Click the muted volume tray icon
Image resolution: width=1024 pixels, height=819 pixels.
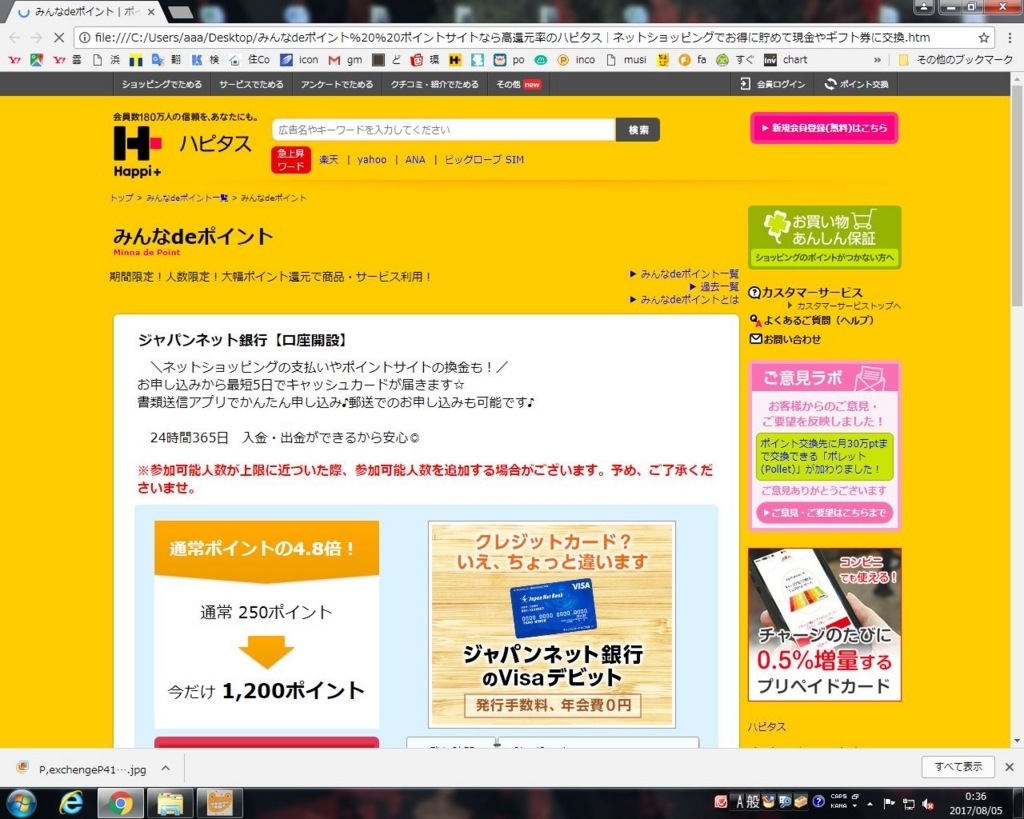point(927,804)
